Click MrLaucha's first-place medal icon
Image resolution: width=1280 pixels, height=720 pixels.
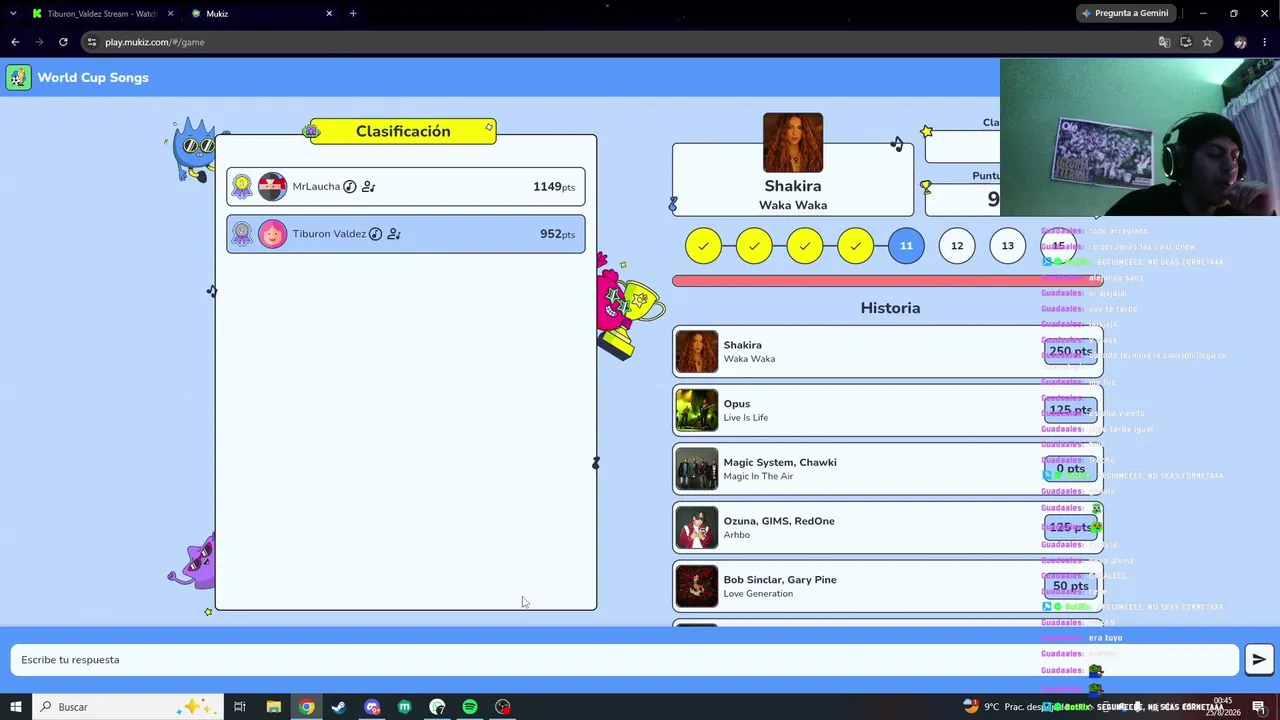242,187
